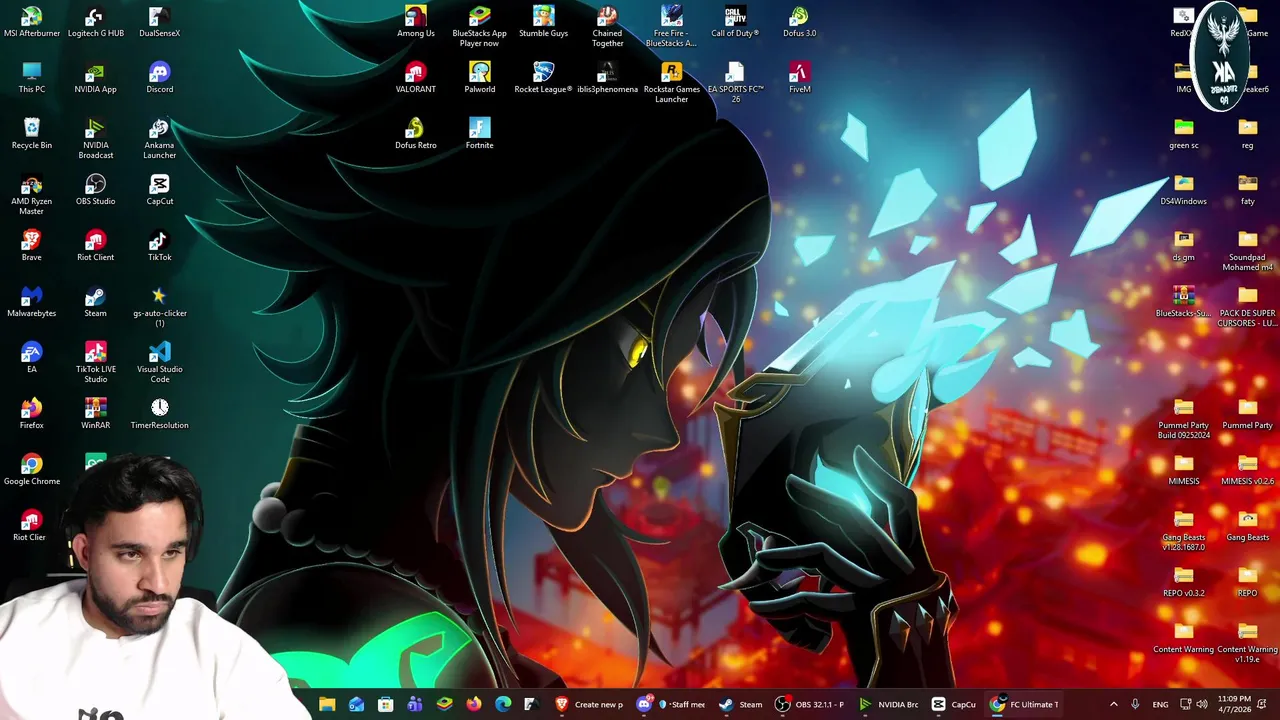This screenshot has height=720, width=1280.
Task: Open the VALORANT desktop shortcut
Action: pos(416,78)
